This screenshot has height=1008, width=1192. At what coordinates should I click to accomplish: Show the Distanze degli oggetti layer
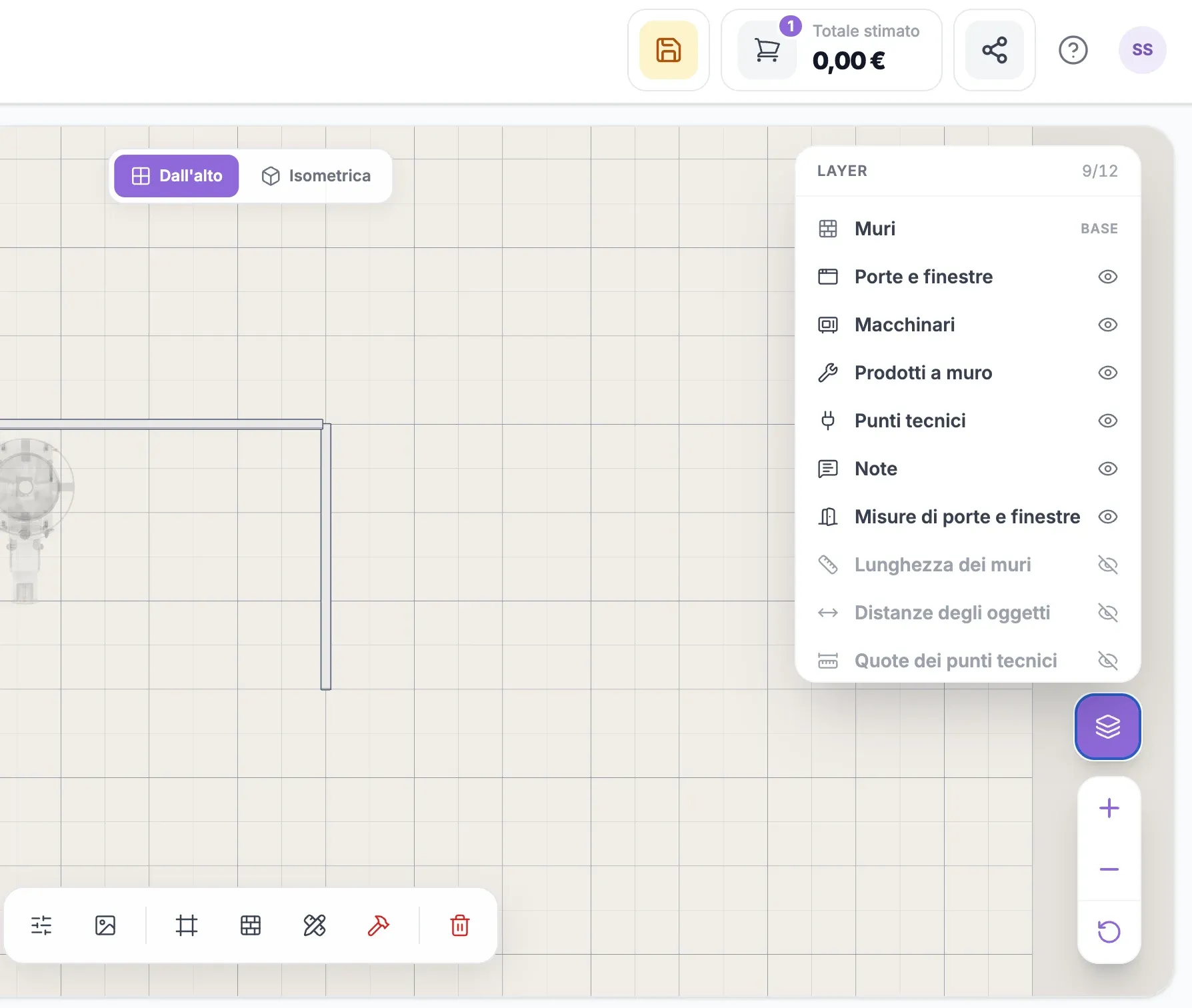pyautogui.click(x=1107, y=613)
